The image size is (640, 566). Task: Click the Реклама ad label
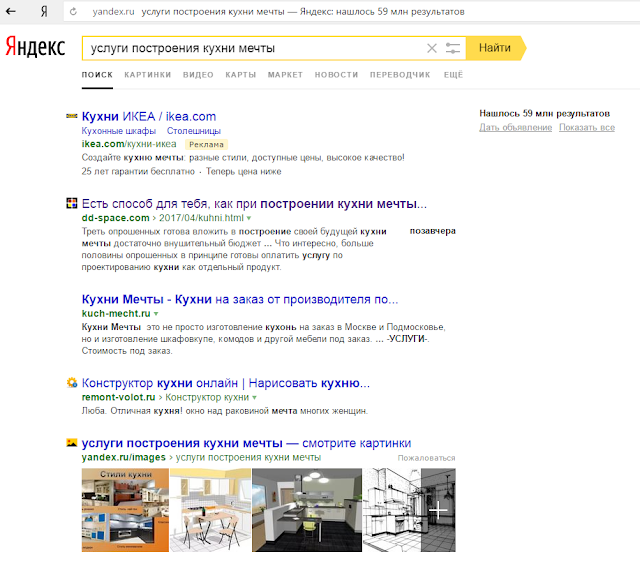206,144
